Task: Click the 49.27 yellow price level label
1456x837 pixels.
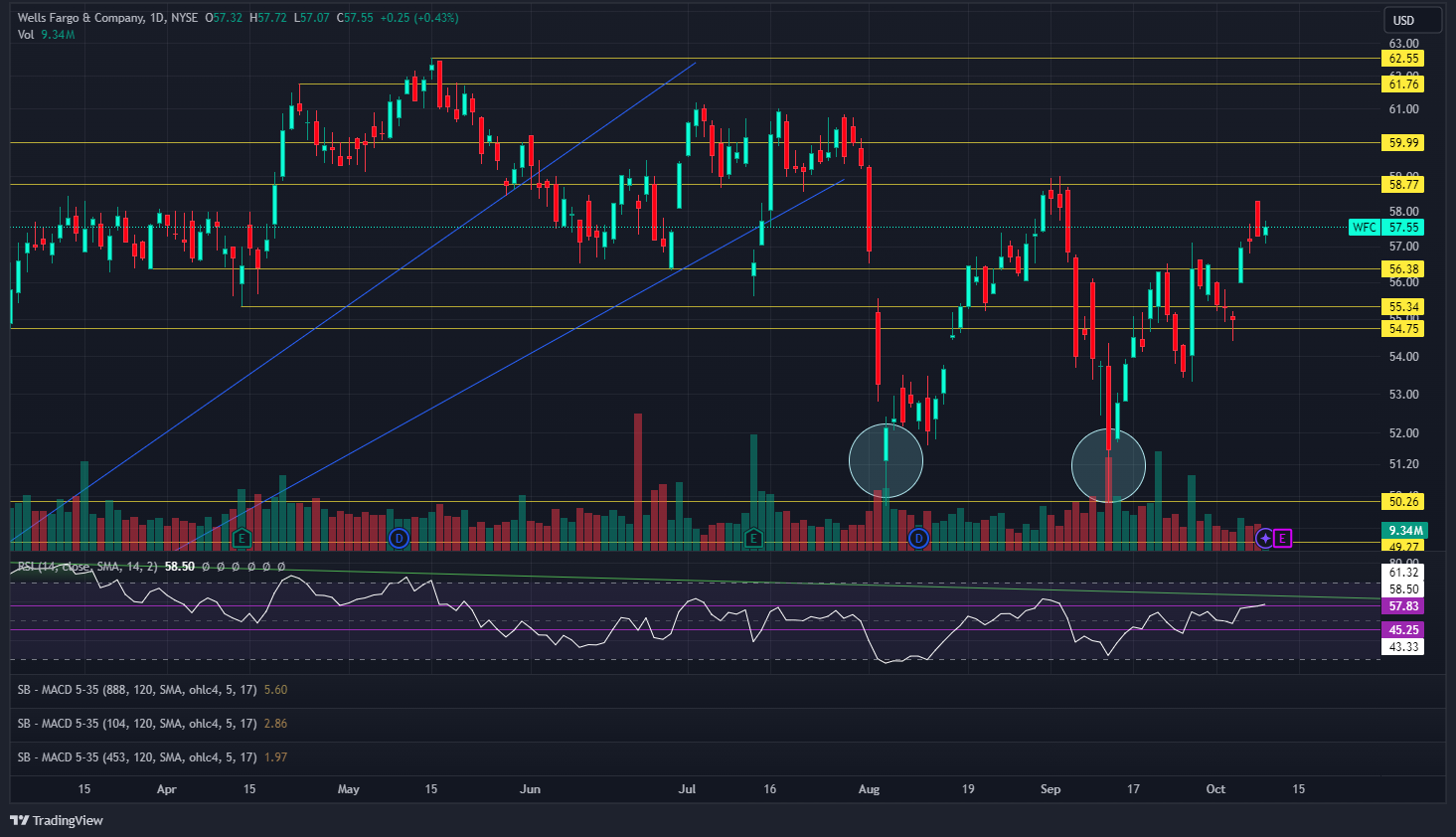Action: coord(1403,546)
